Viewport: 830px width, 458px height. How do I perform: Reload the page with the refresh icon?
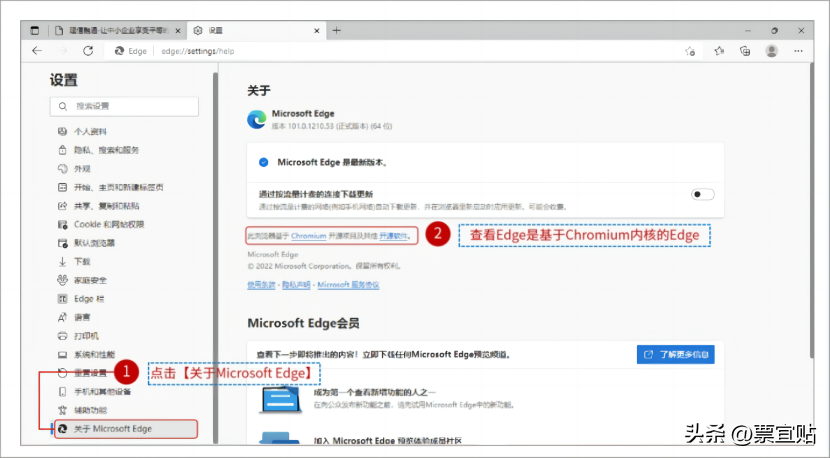(x=88, y=51)
